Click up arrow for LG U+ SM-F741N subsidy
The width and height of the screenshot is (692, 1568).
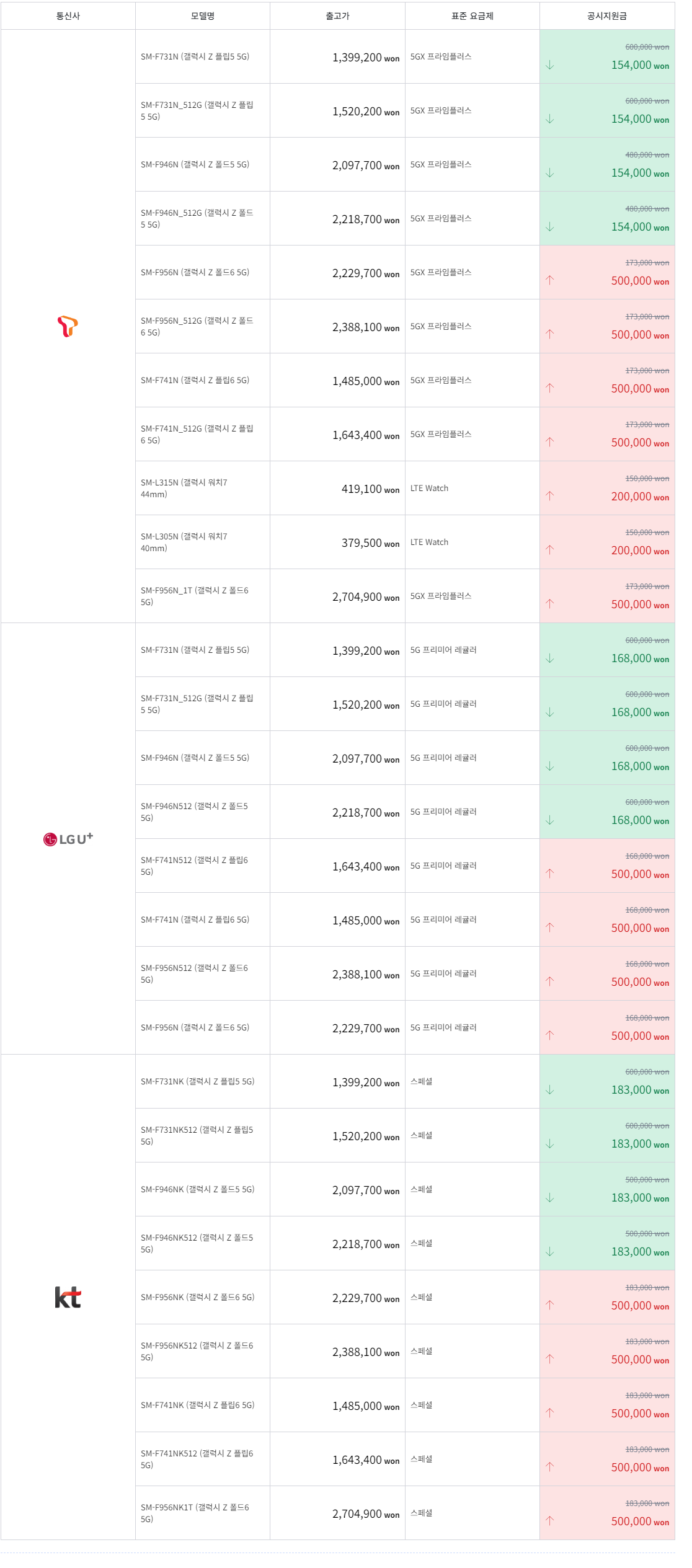point(549,928)
